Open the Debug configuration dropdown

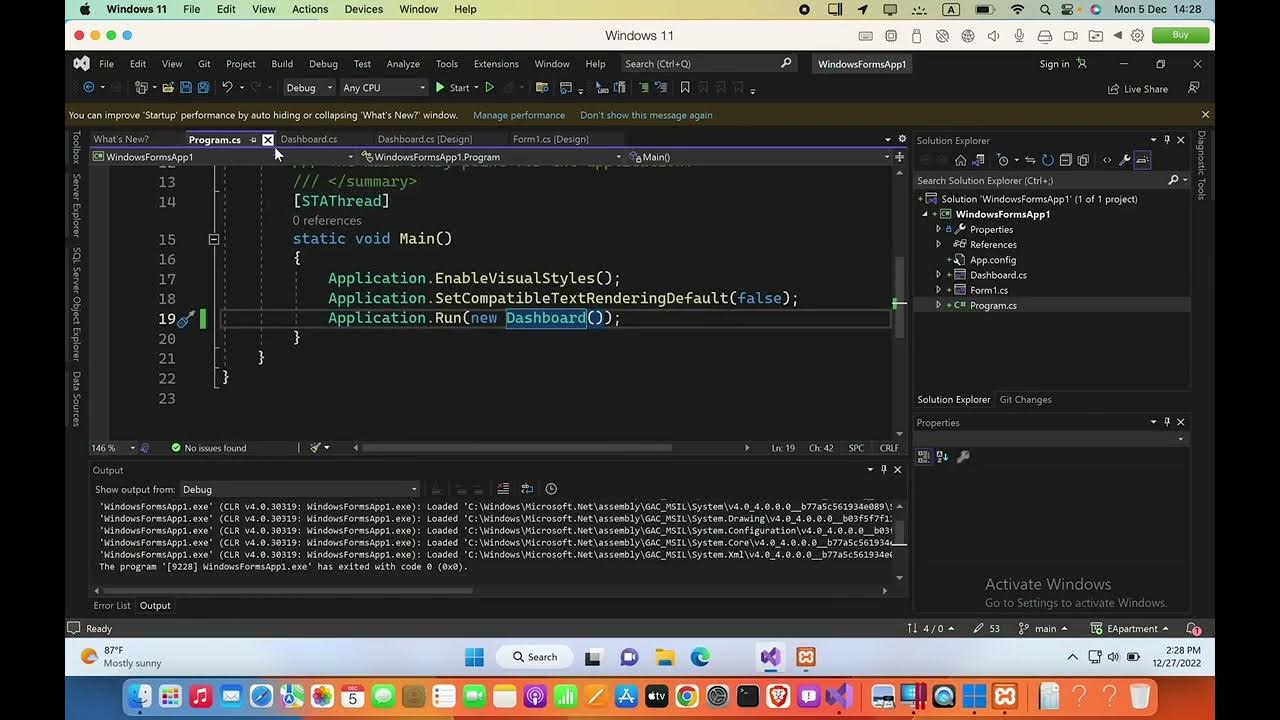click(309, 88)
